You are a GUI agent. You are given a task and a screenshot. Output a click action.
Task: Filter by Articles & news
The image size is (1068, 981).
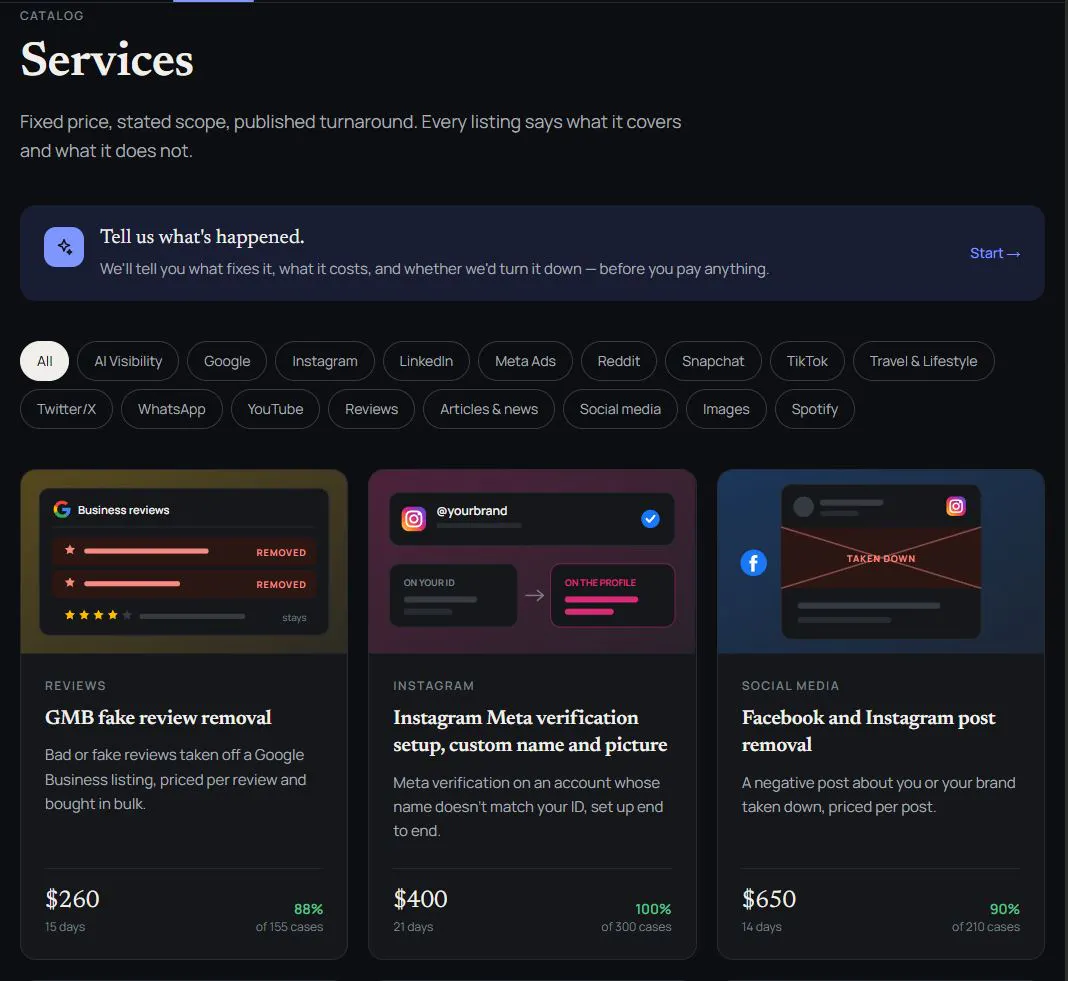[x=489, y=409]
